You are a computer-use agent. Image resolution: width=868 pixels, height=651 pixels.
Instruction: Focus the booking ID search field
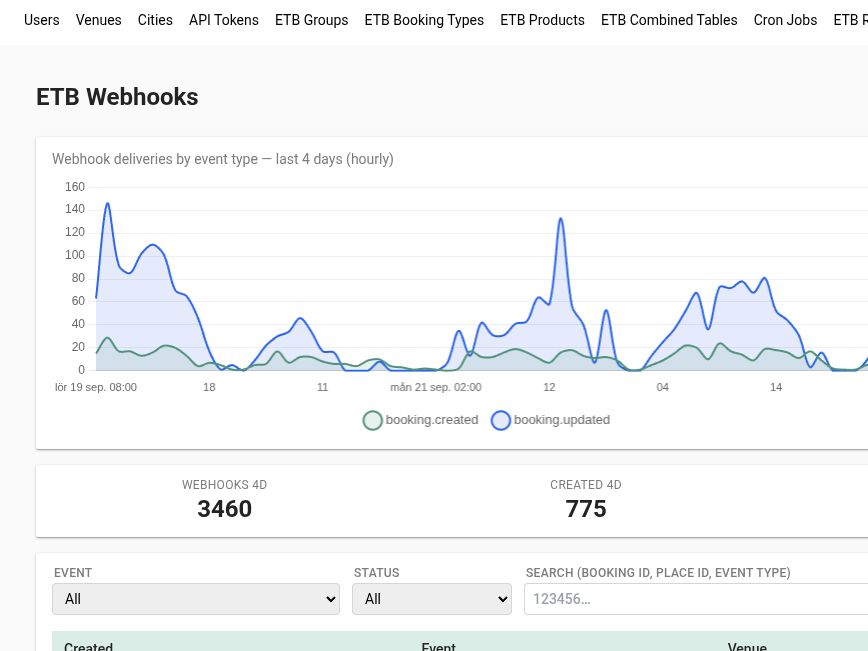[696, 599]
